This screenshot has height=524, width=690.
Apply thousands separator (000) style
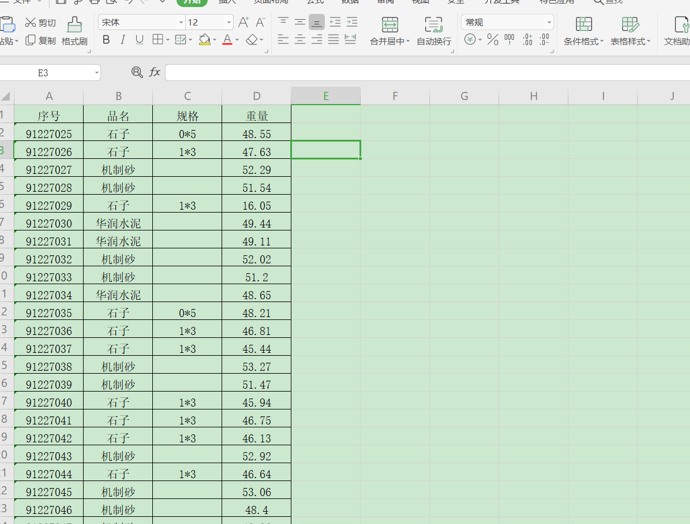[509, 40]
